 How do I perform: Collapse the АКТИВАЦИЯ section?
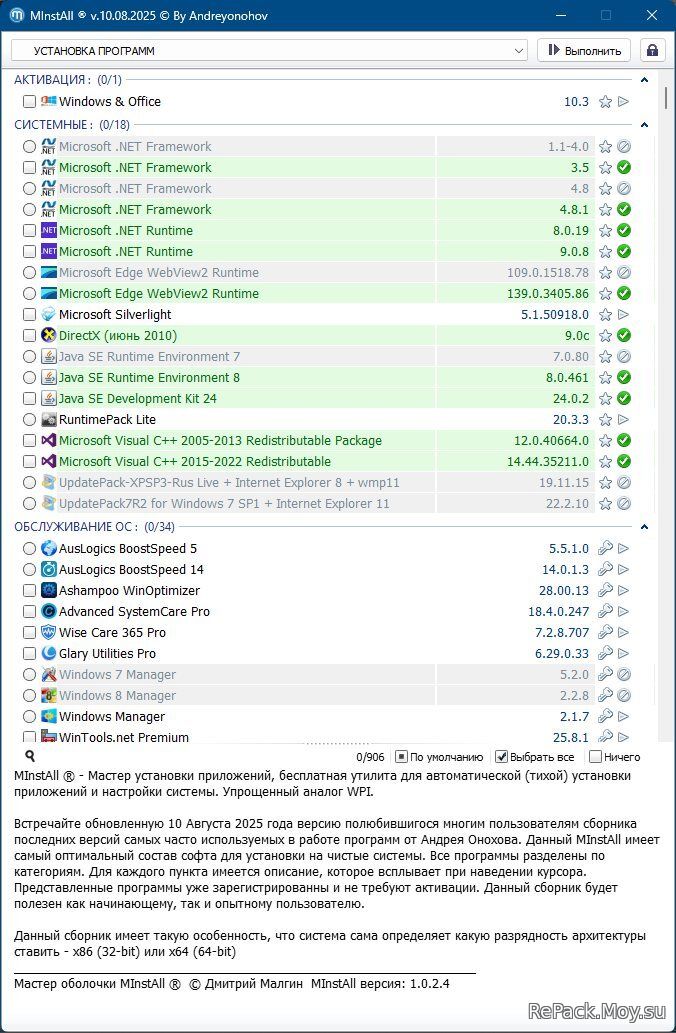tap(644, 80)
